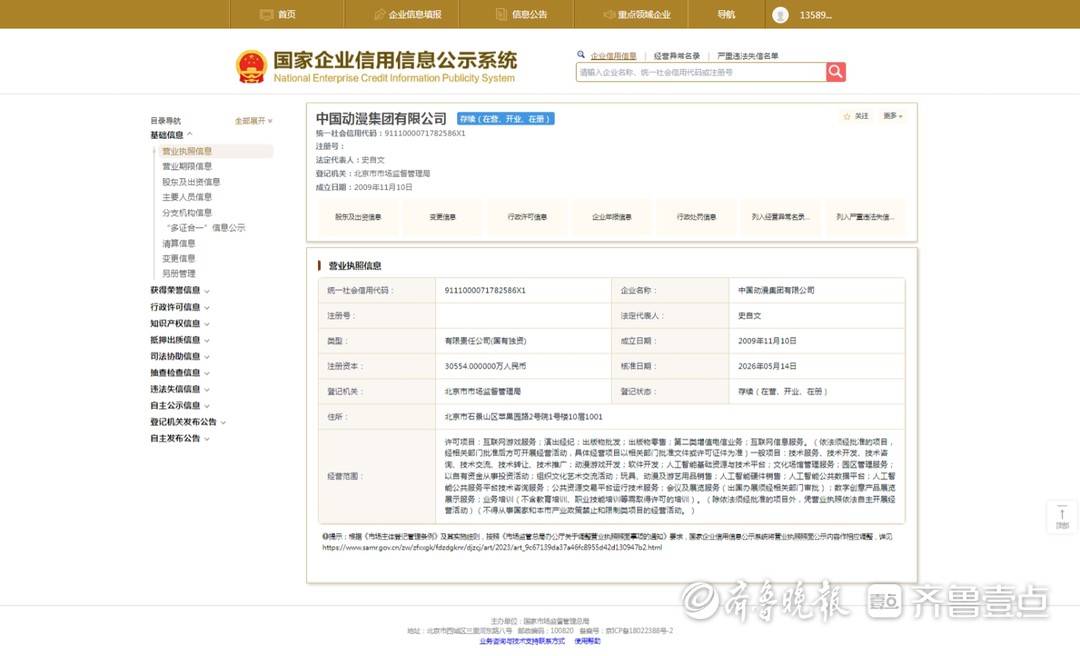Open the 使用帮助 footer link
This screenshot has width=1080, height=656.
pyautogui.click(x=587, y=641)
